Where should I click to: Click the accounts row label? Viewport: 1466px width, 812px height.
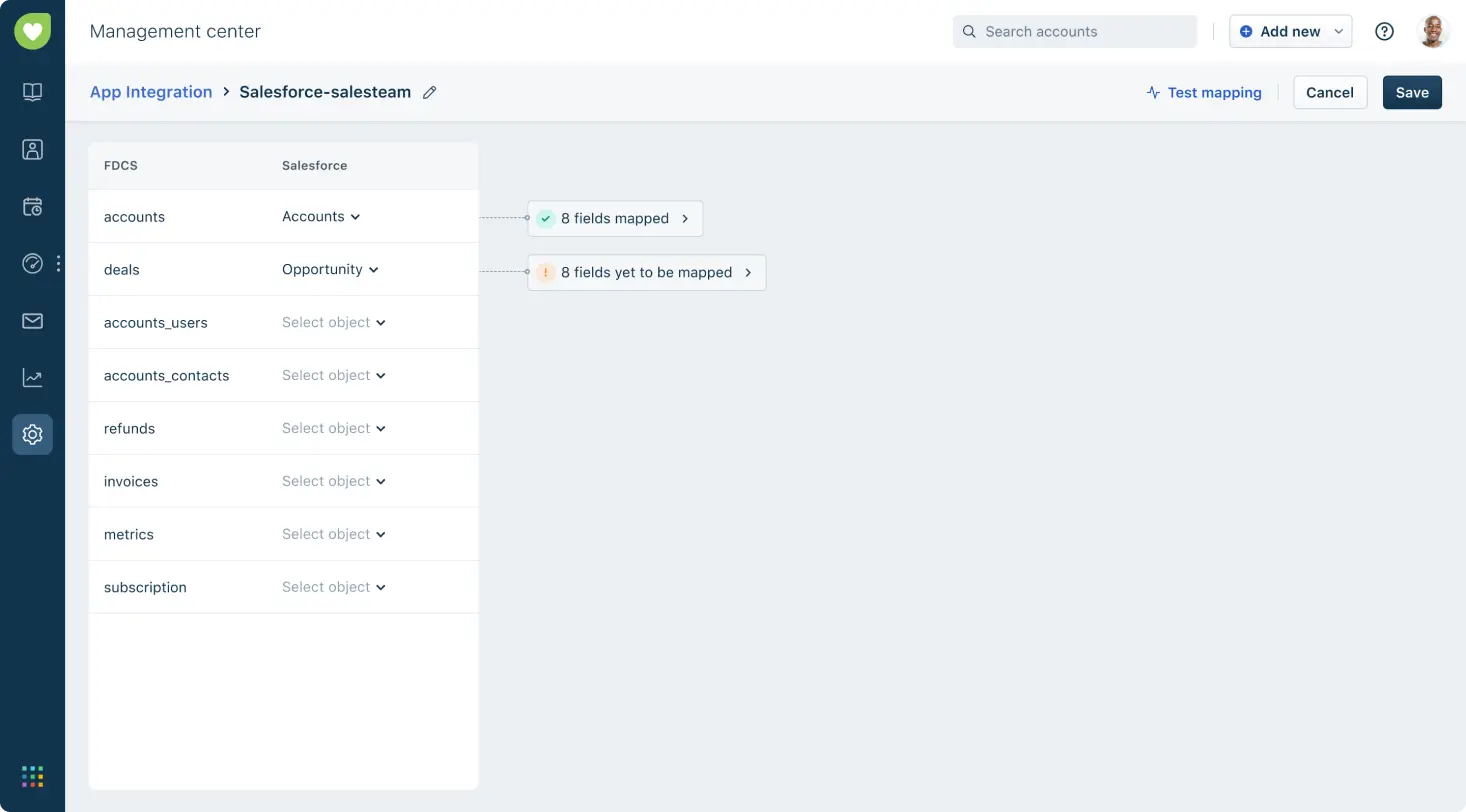point(134,216)
